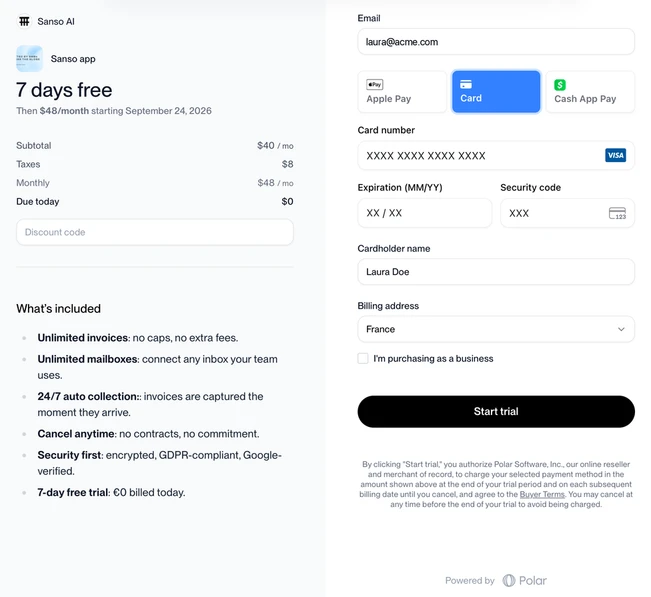Viewport: 651px width, 597px height.
Task: Click the Card number input field
Action: point(496,155)
